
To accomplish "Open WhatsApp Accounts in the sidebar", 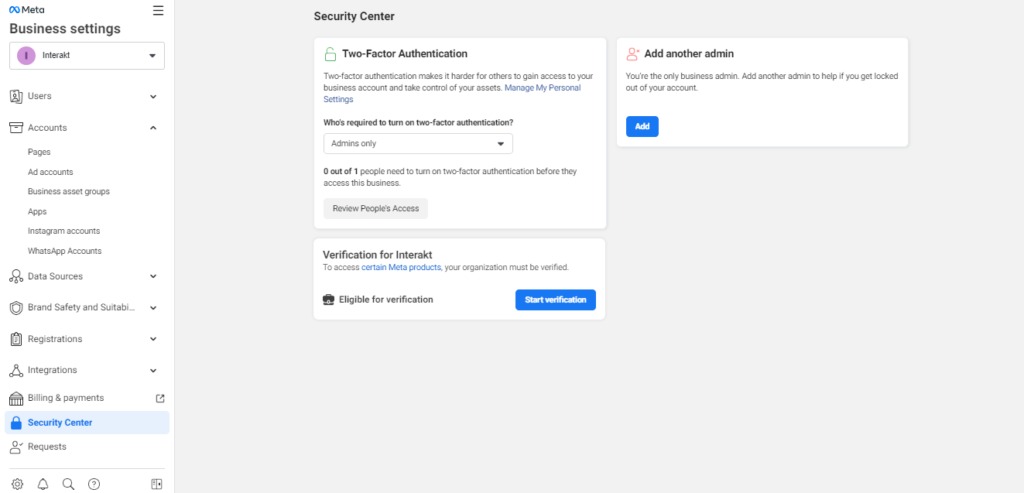I will (x=65, y=251).
